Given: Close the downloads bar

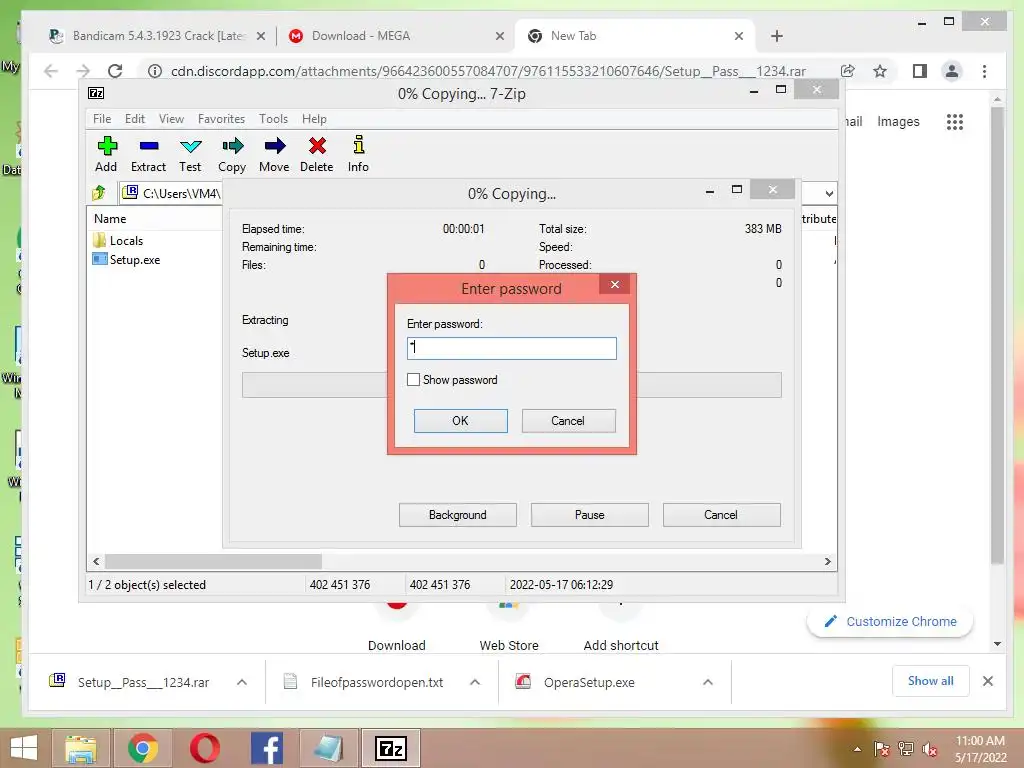Looking at the screenshot, I should (987, 681).
